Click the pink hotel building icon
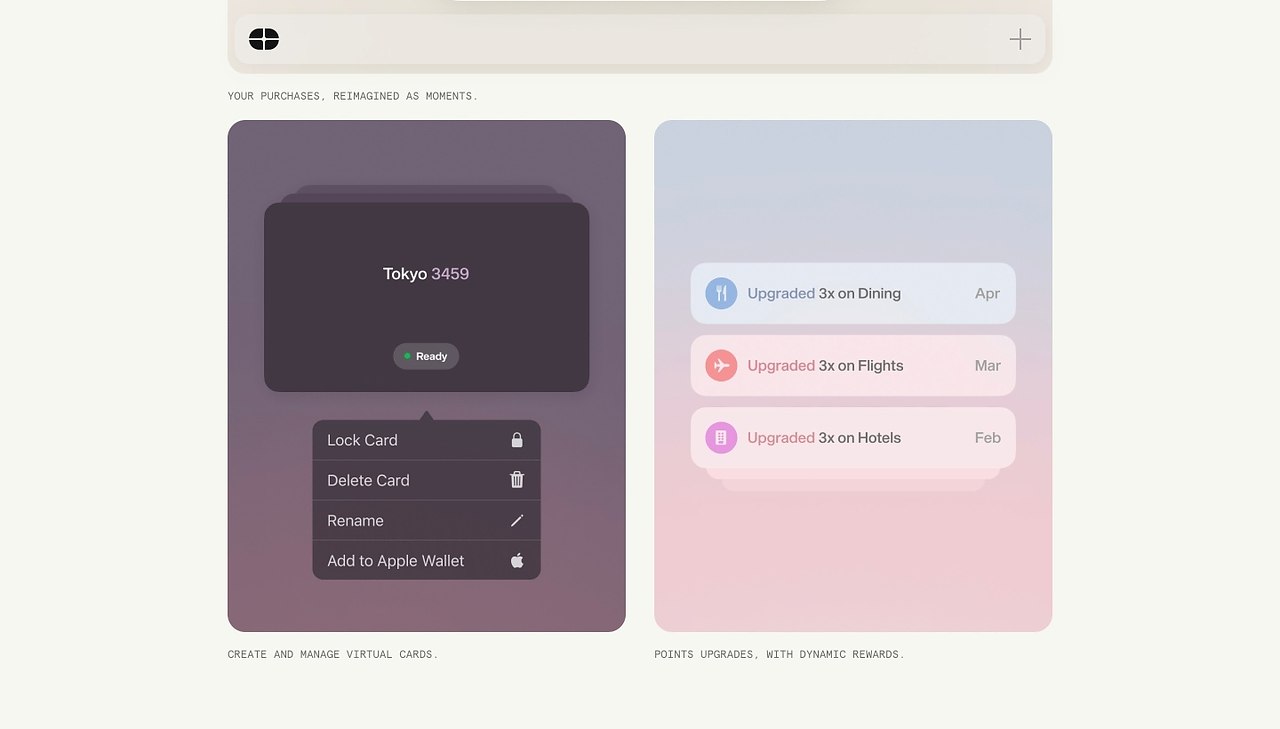1280x729 pixels. point(721,437)
